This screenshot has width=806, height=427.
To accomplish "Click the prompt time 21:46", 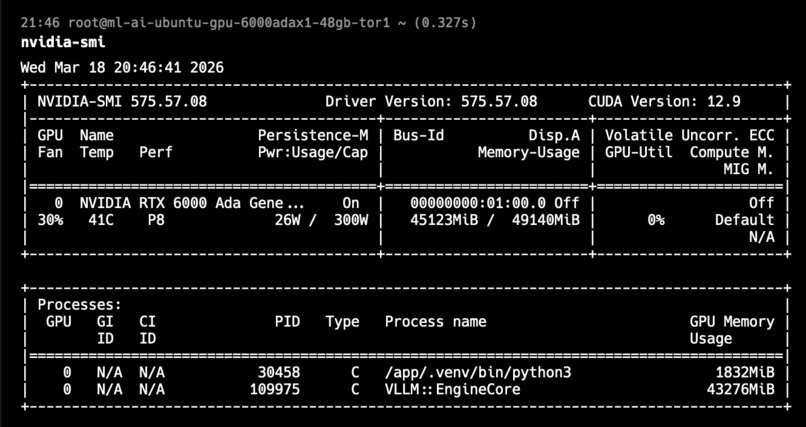I will tap(42, 23).
